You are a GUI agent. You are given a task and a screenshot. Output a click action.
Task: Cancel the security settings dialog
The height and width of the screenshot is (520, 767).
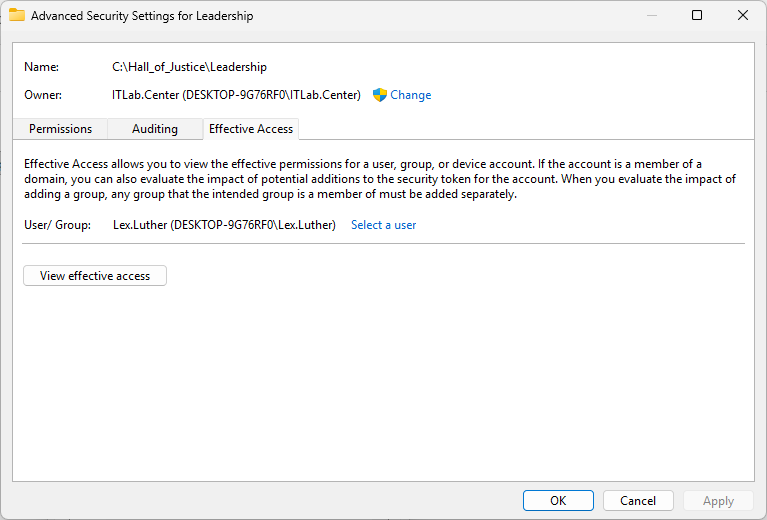coord(638,501)
